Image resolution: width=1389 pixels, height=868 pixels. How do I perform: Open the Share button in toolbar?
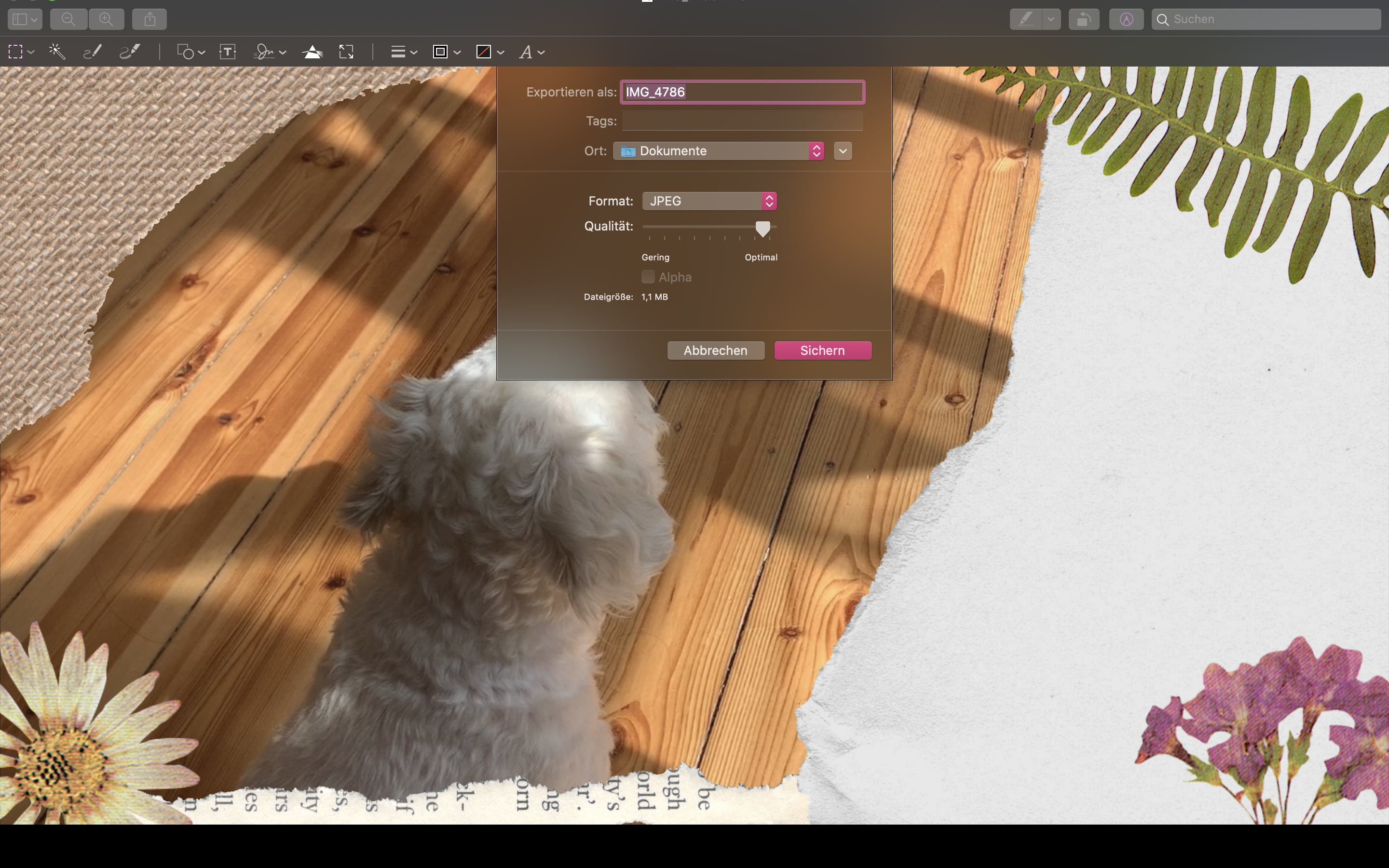(x=149, y=19)
